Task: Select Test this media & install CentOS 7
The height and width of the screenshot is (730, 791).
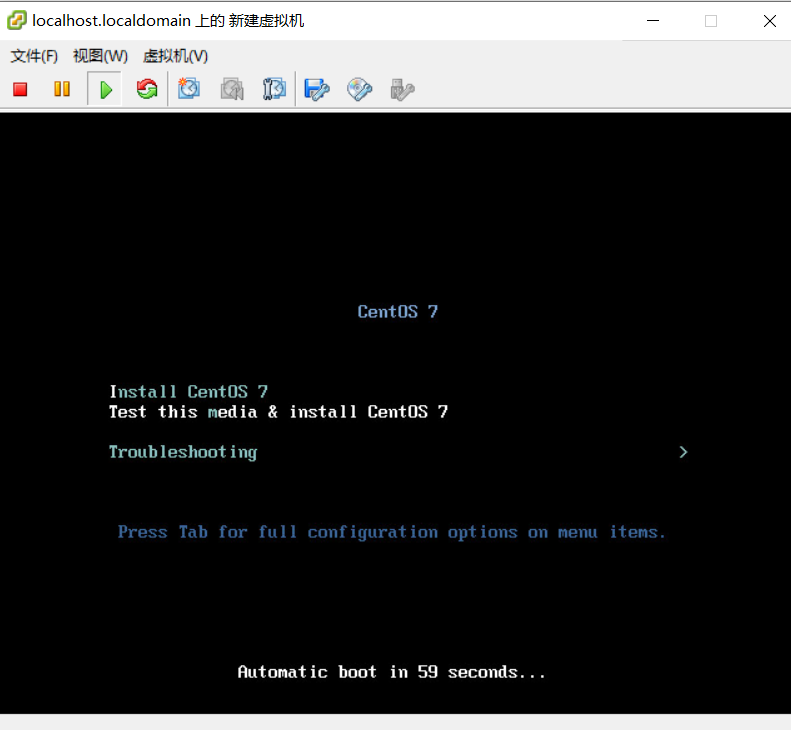Action: coord(278,412)
